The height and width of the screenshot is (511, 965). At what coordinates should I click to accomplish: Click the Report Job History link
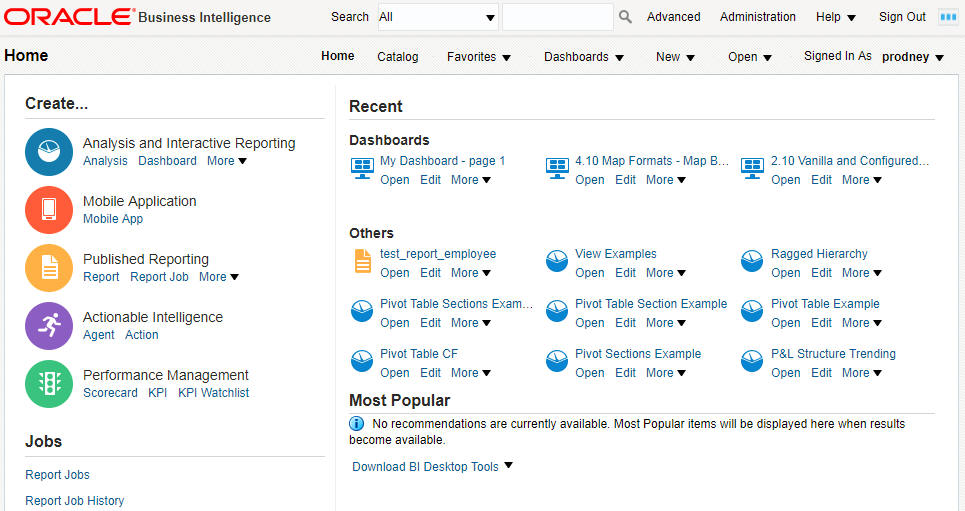coord(74,501)
